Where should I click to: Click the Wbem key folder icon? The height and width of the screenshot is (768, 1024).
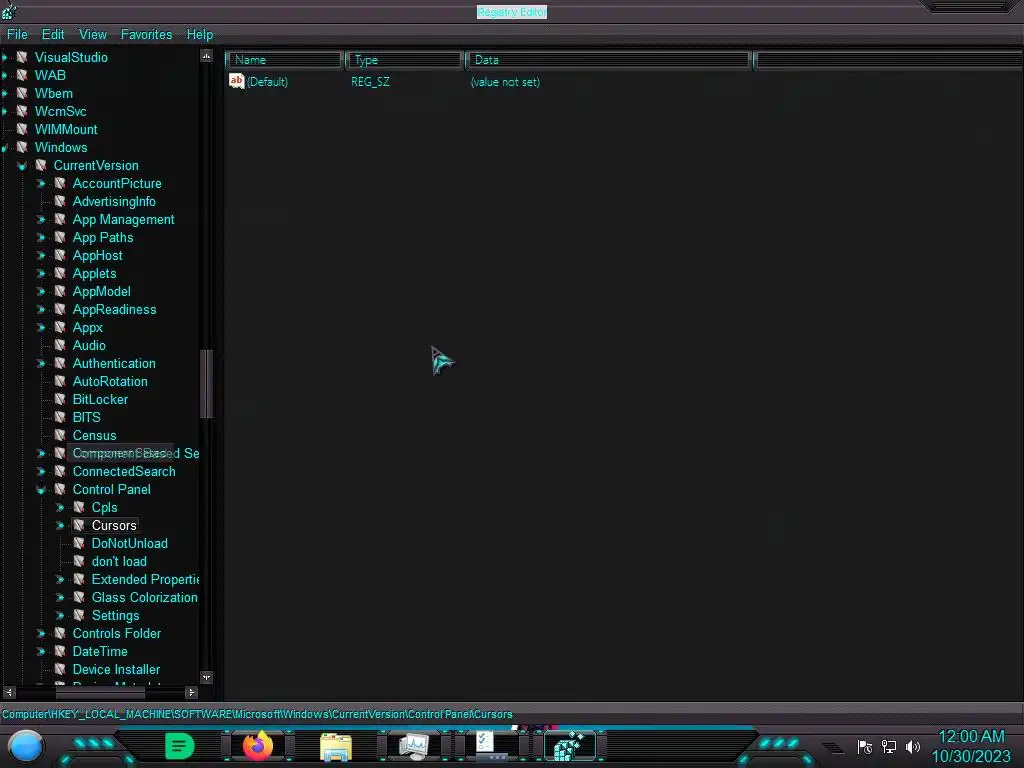point(22,93)
